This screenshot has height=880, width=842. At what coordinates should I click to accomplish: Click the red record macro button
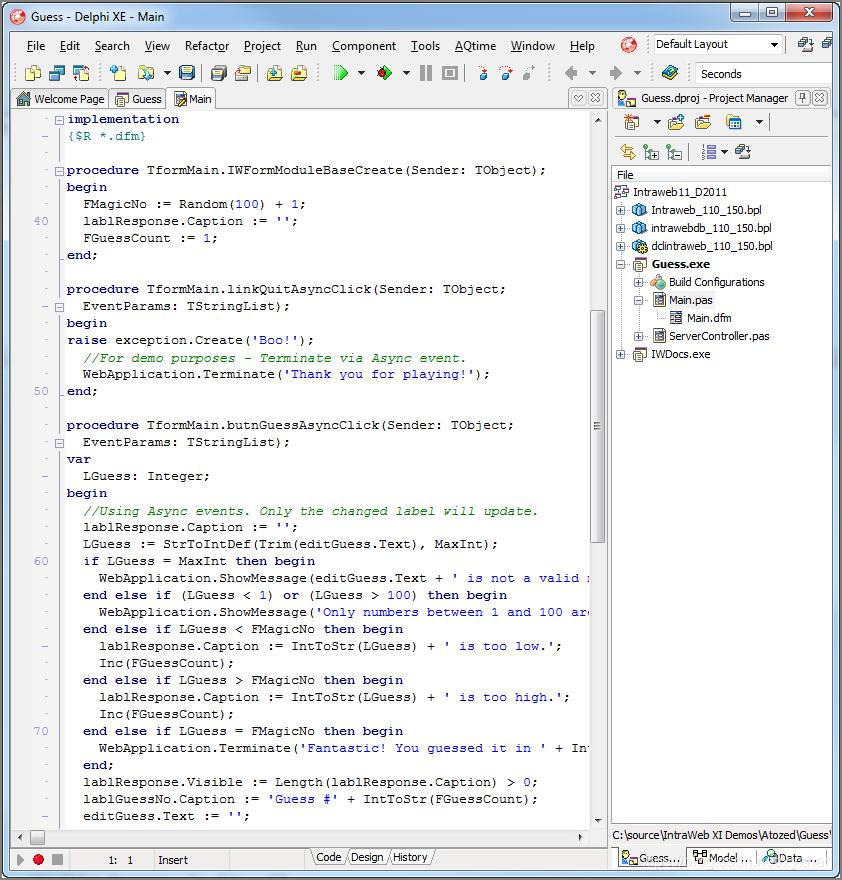pos(38,859)
